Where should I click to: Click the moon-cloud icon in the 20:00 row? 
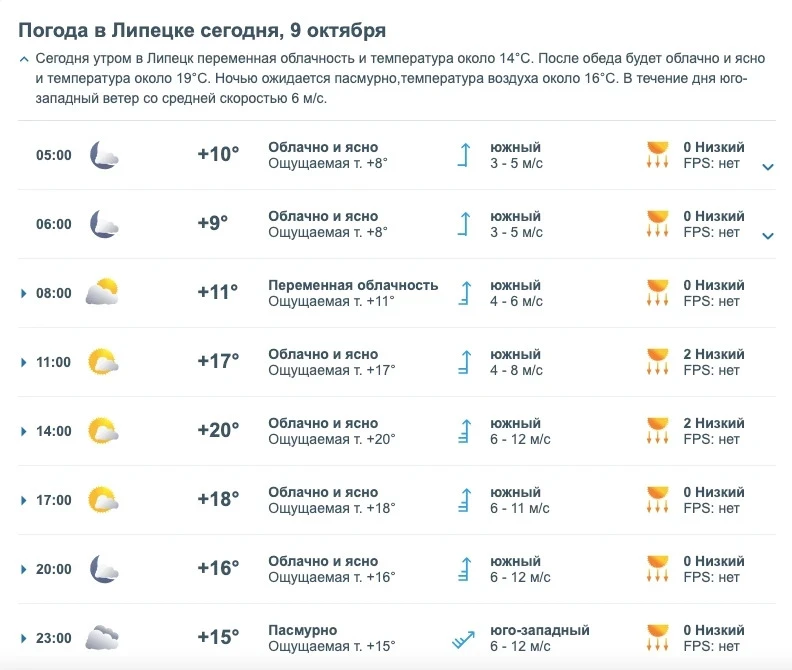coord(104,569)
